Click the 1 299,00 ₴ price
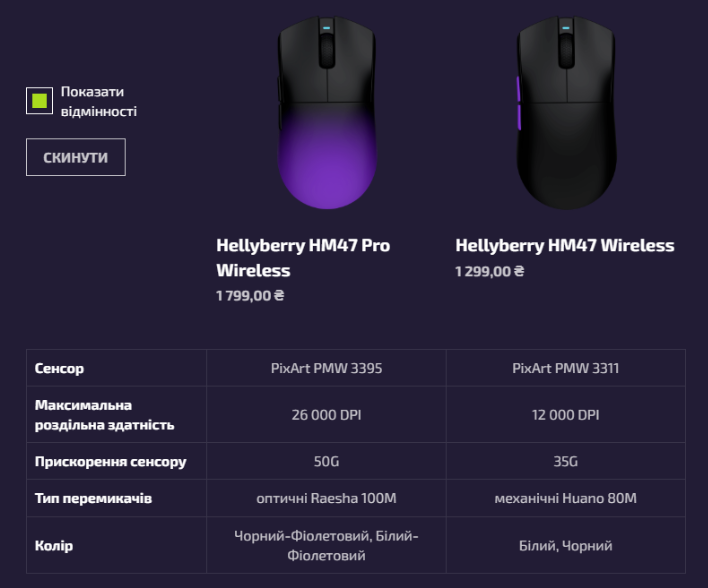The height and width of the screenshot is (588, 708). (489, 271)
